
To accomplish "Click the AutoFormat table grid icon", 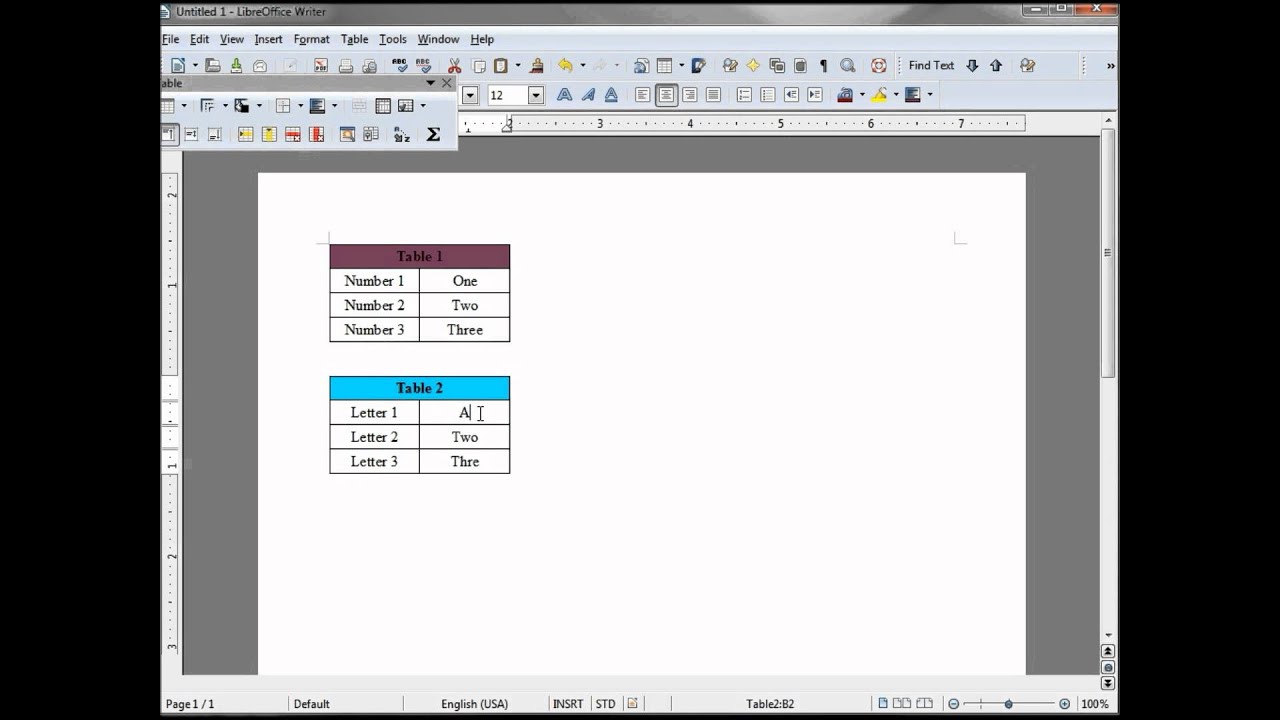I will click(x=347, y=134).
